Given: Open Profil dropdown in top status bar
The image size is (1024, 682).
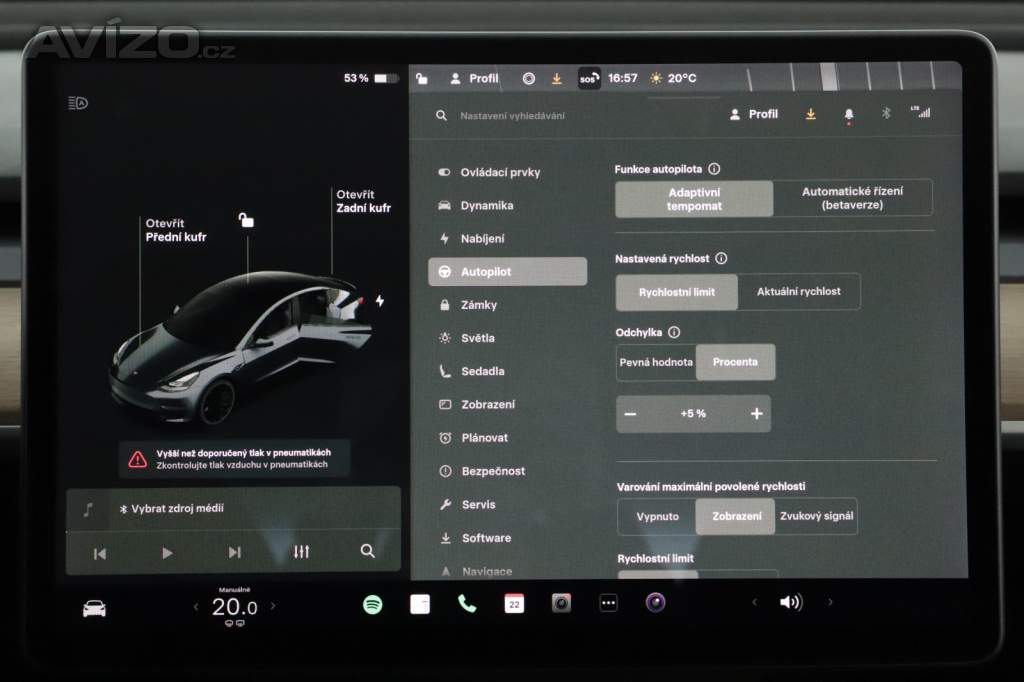Looking at the screenshot, I should click(x=474, y=78).
